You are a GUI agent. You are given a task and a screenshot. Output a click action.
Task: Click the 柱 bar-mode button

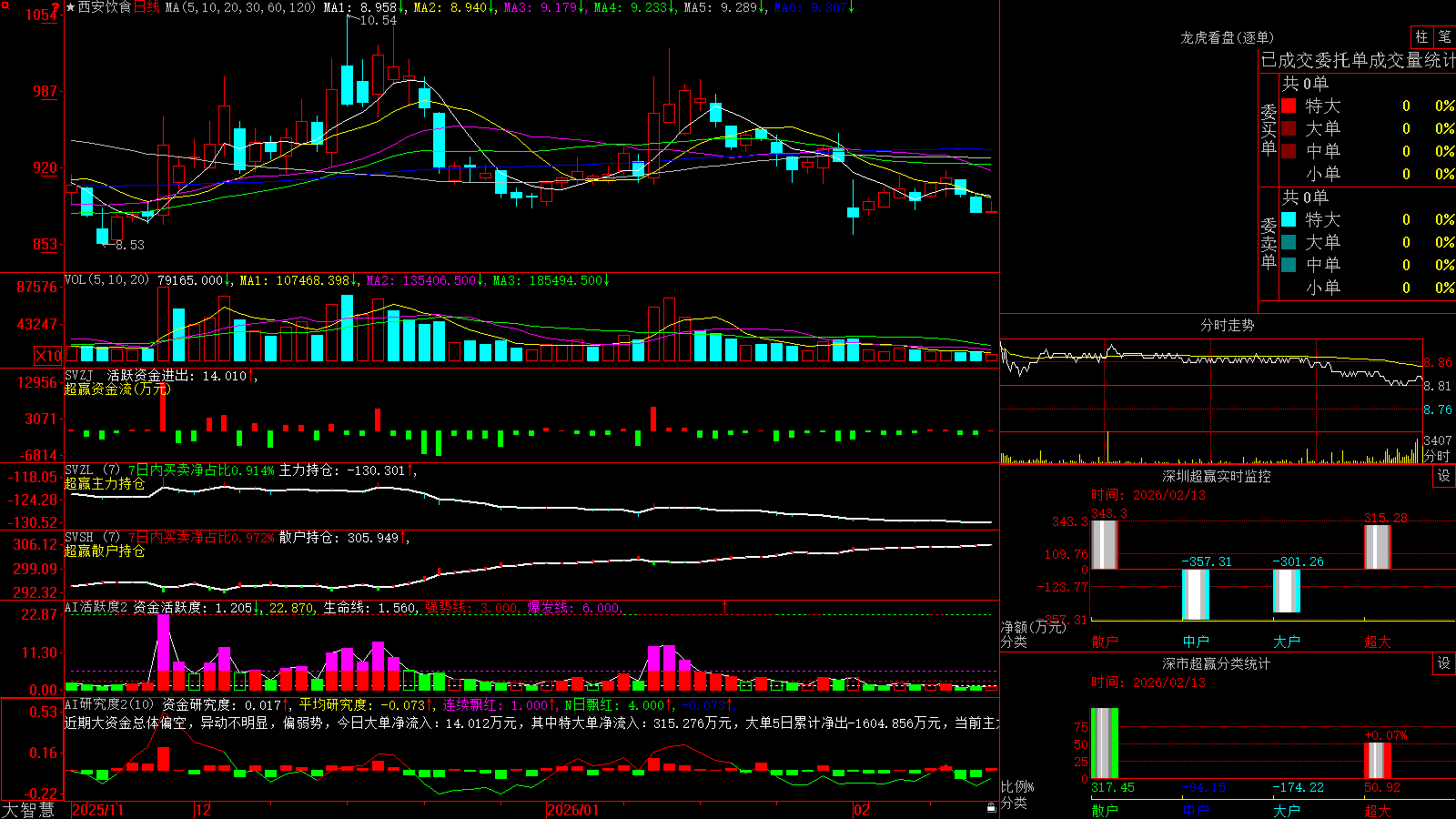[1421, 37]
